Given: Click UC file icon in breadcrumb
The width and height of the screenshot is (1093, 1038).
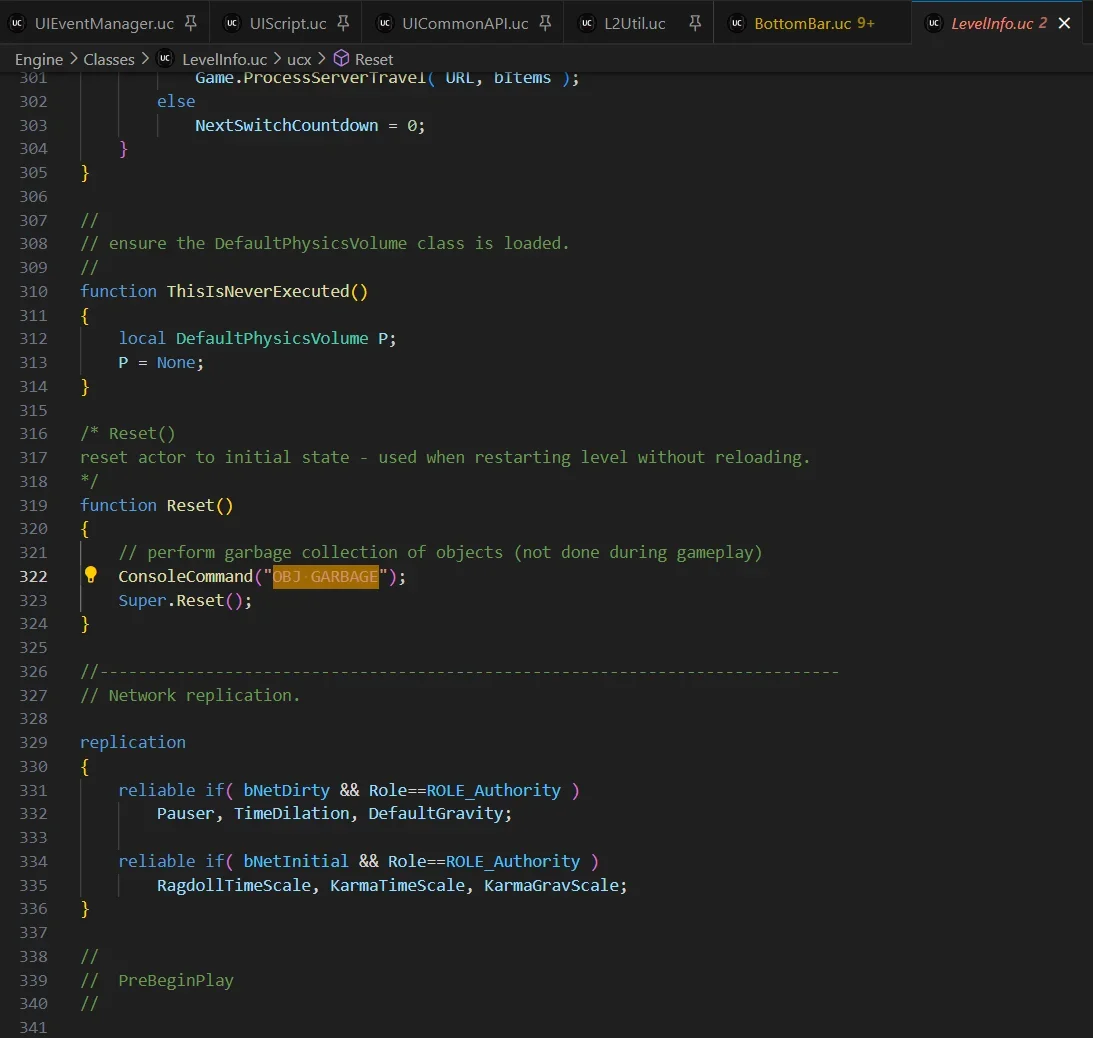Looking at the screenshot, I should coord(165,59).
